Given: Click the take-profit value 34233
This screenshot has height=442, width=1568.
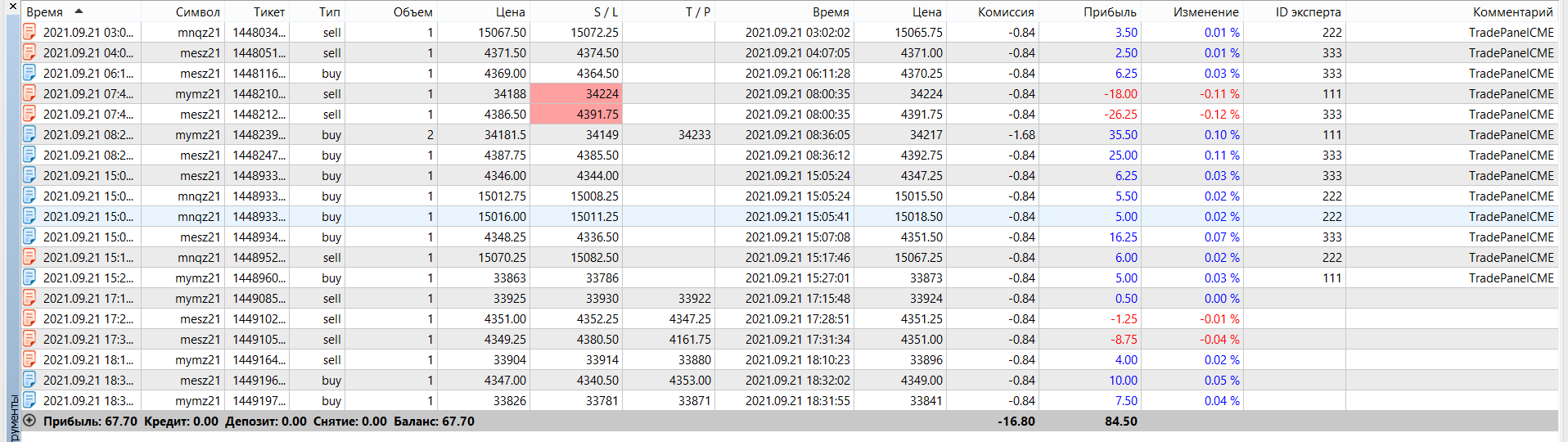Looking at the screenshot, I should [x=695, y=135].
